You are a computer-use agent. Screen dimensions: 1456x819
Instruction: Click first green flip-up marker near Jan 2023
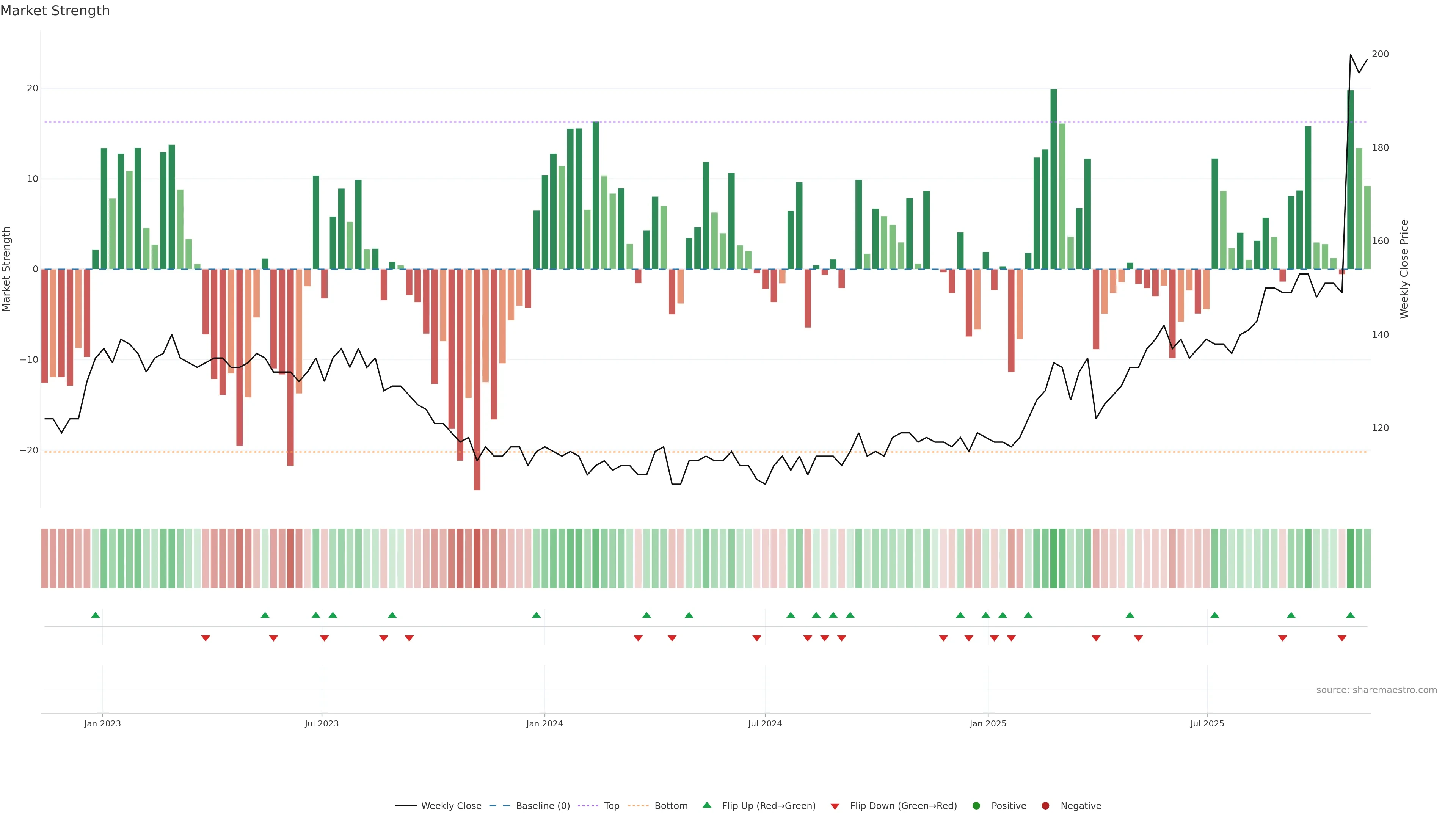pos(96,615)
